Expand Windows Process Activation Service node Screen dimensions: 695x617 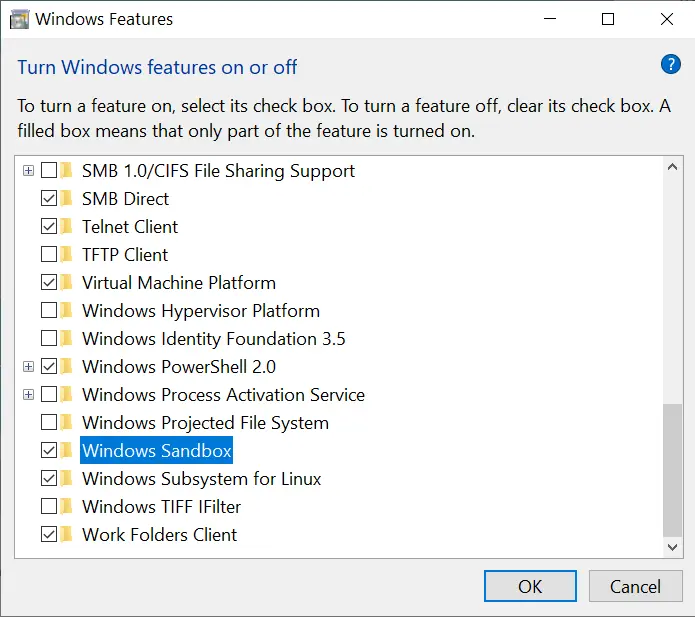(28, 394)
